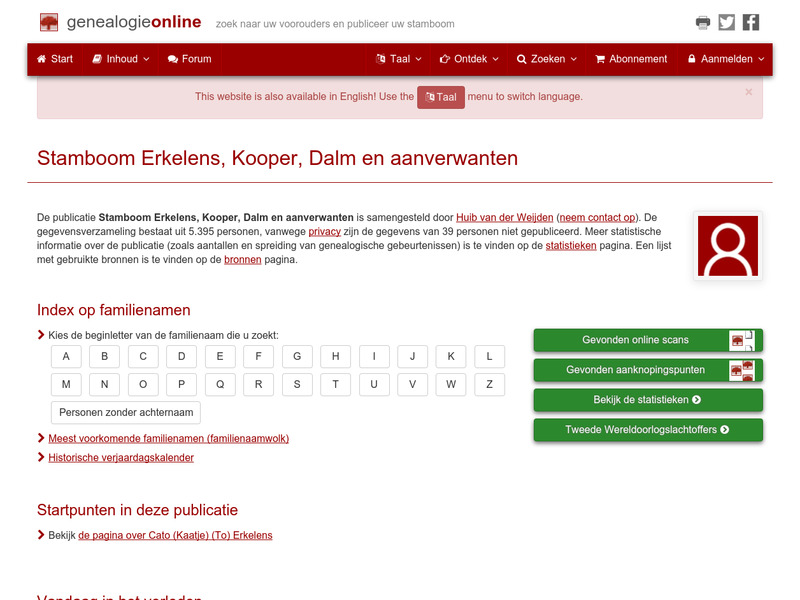Click Personen zonder achternaam button

point(125,412)
